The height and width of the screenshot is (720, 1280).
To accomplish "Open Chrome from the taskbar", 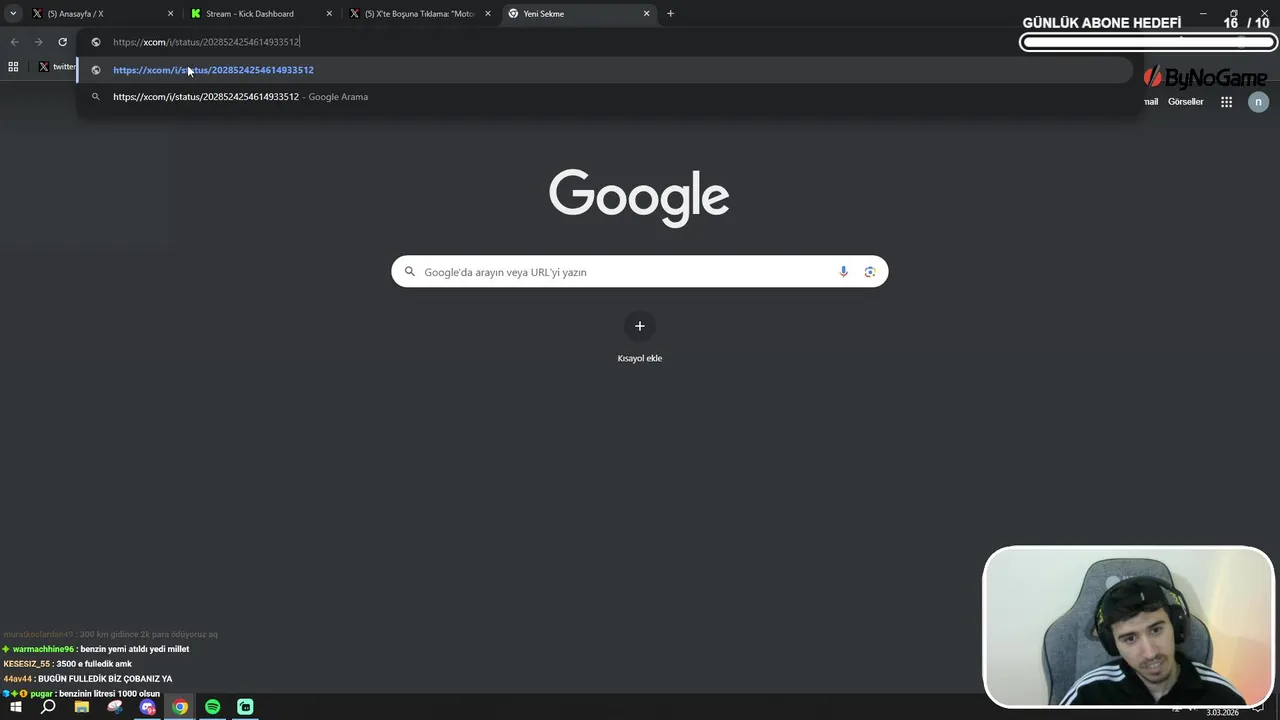I will 180,707.
